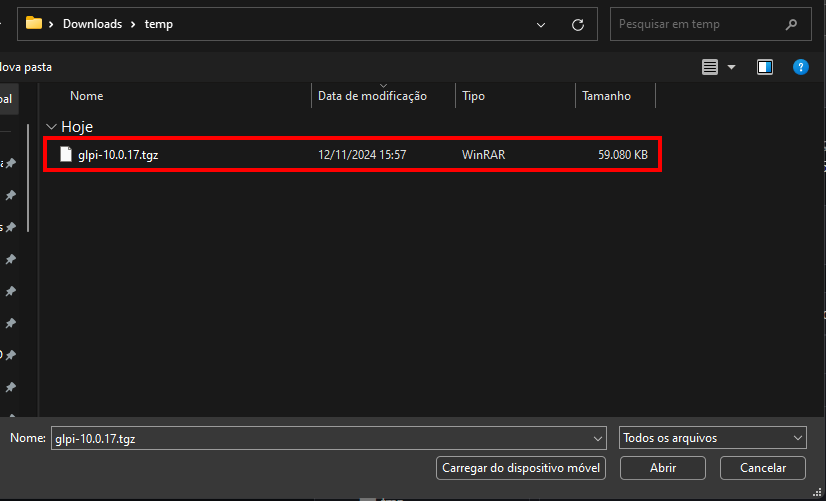Click the view layout icon

710,67
